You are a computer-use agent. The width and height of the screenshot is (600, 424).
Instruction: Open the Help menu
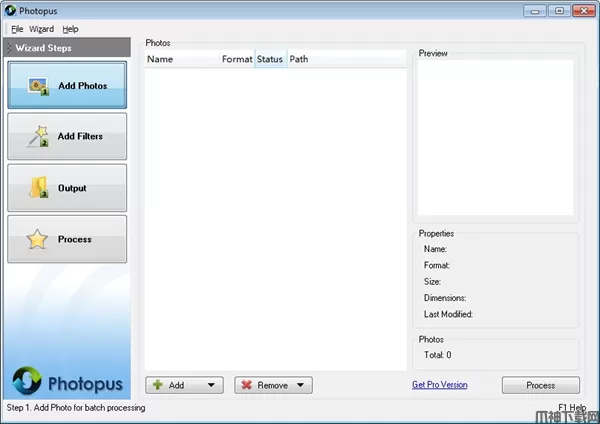tap(70, 29)
